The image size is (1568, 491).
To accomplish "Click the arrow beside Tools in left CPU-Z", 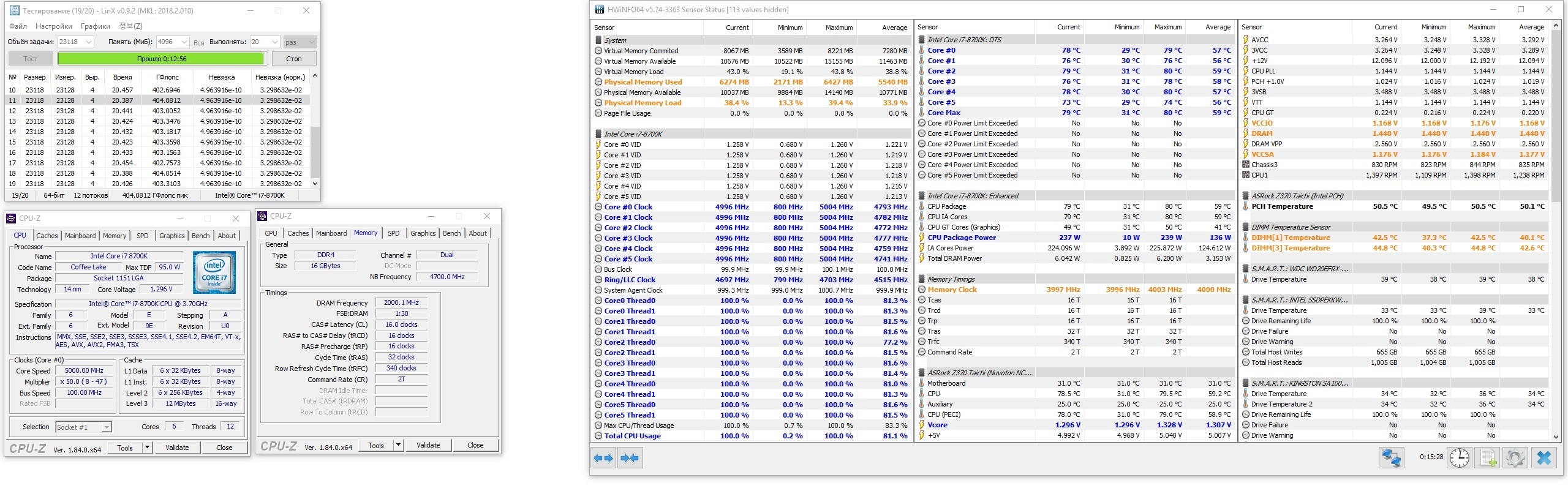I will tap(147, 448).
